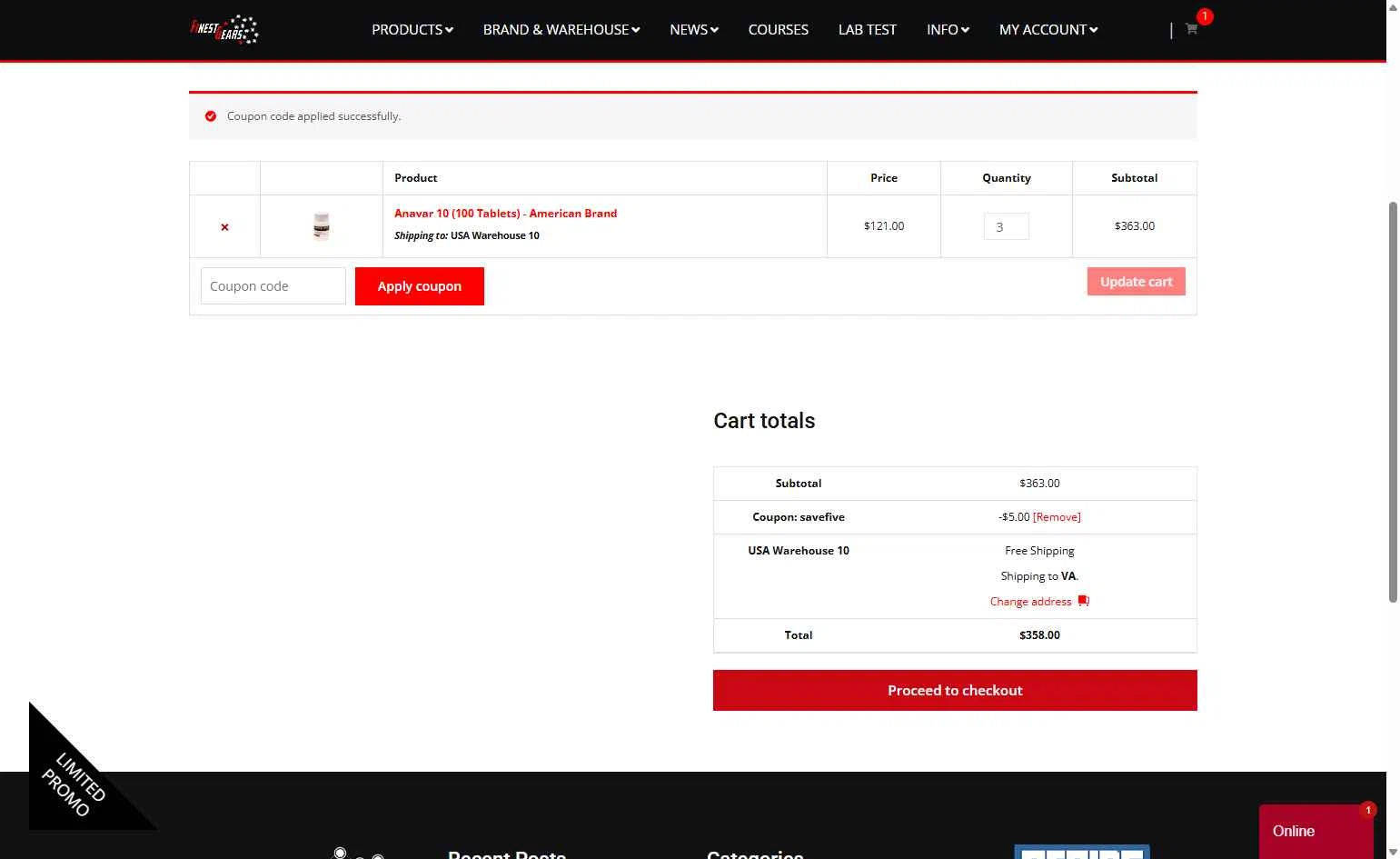The width and height of the screenshot is (1400, 859).
Task: Go to the Courses page
Action: pos(778,29)
